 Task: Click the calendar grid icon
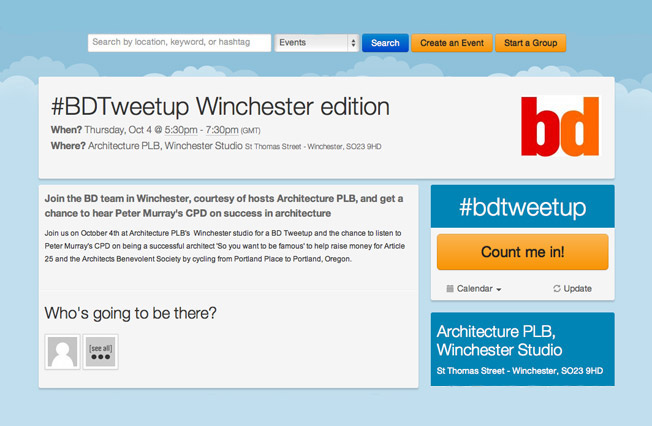[x=450, y=289]
